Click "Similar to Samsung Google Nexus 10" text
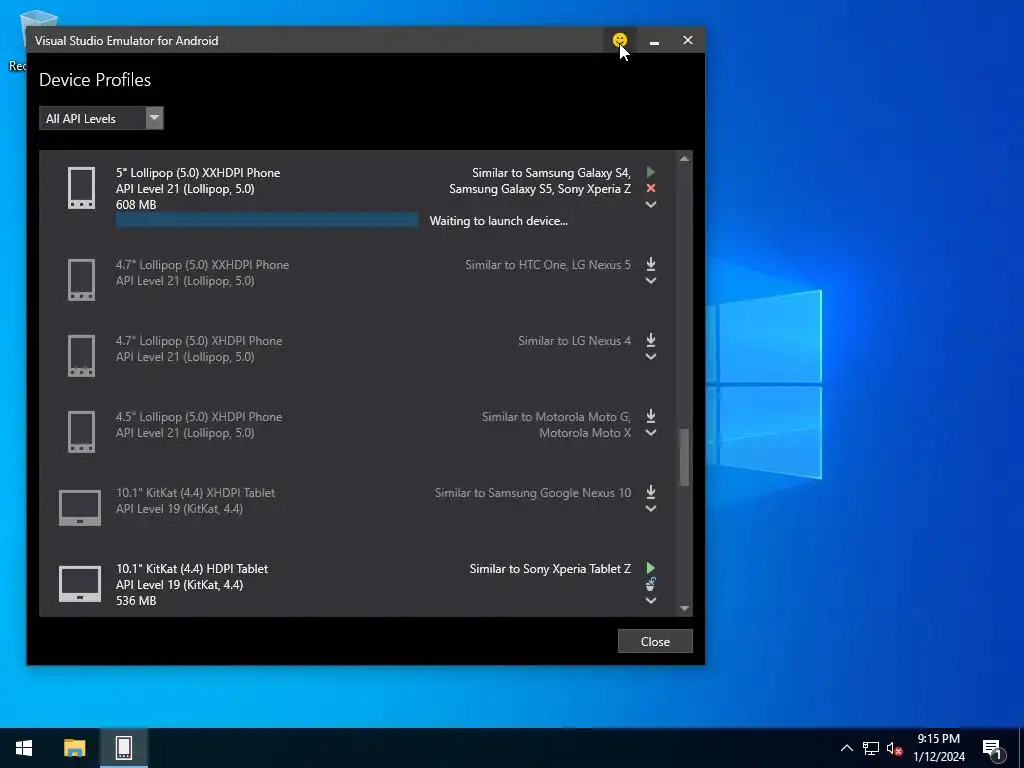The height and width of the screenshot is (768, 1024). point(533,493)
